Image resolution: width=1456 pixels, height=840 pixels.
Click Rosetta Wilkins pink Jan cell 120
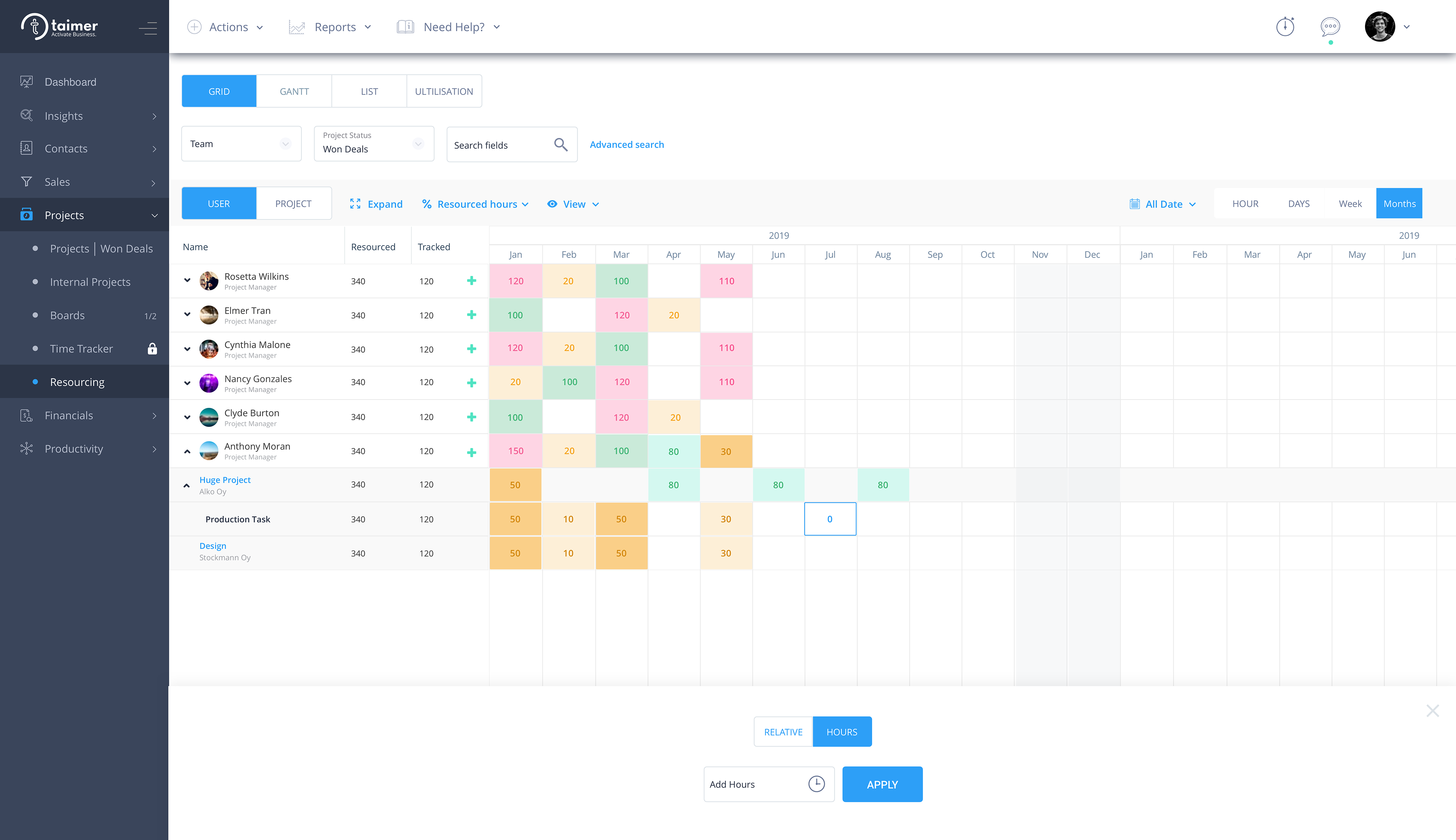pos(516,281)
